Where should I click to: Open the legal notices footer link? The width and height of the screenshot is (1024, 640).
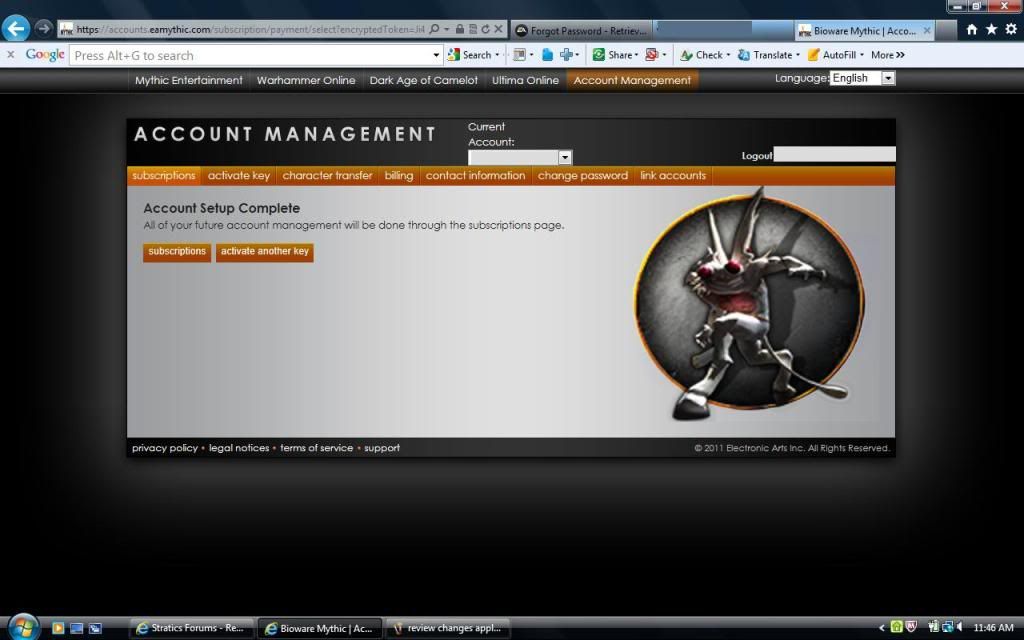(x=239, y=448)
